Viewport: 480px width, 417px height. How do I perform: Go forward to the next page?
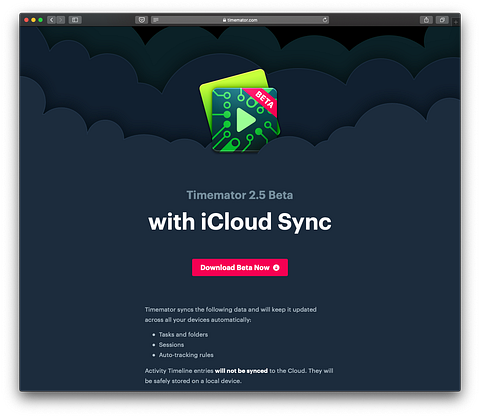click(60, 20)
